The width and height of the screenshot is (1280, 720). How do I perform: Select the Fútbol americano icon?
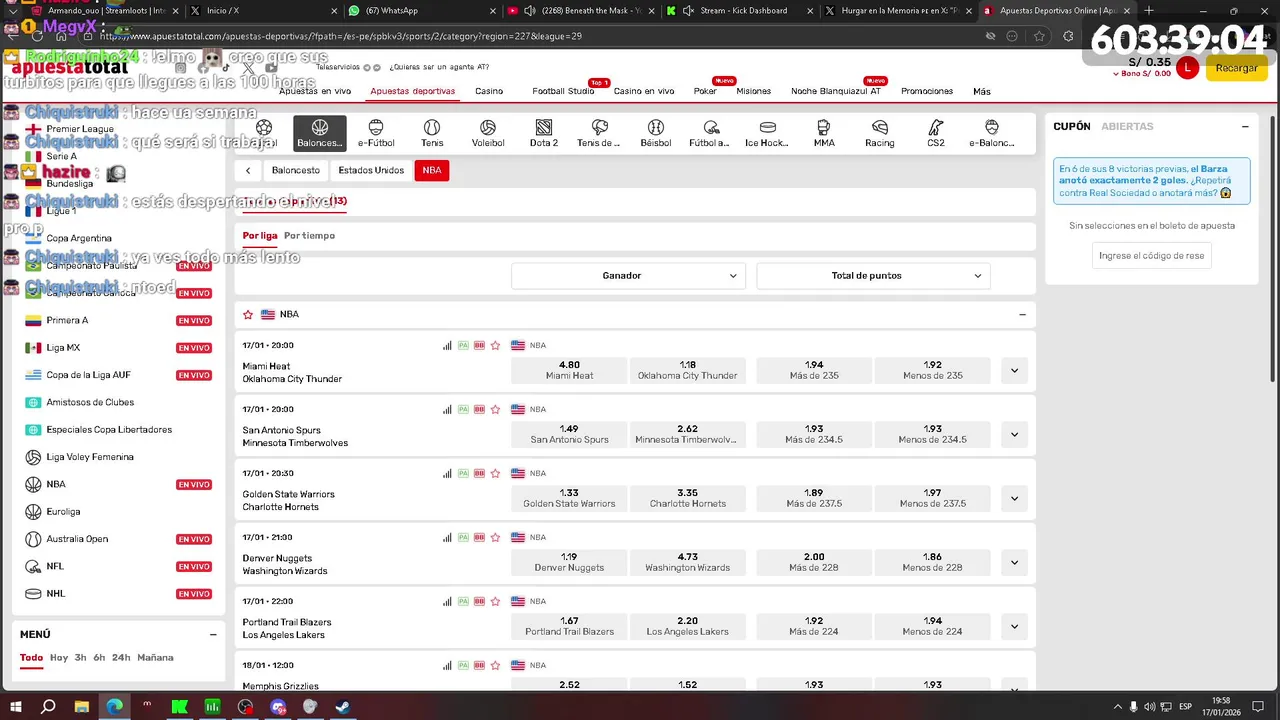click(710, 133)
